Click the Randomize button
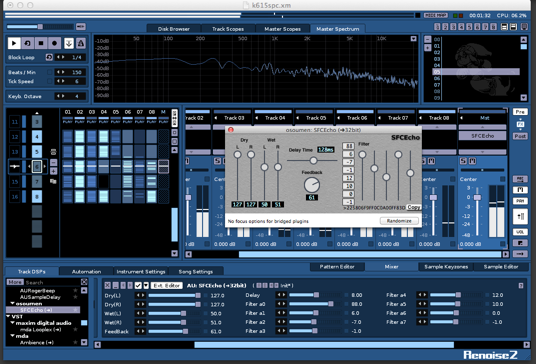This screenshot has width=536, height=364. tap(399, 221)
